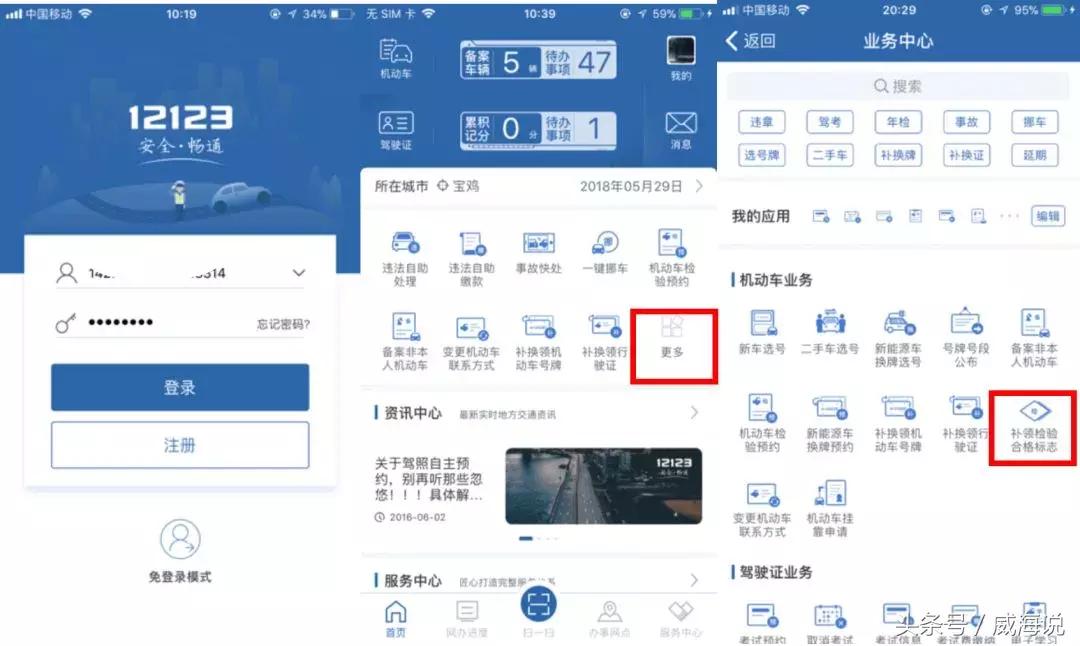Tap the 编辑 button beside 我的应用
Screen dimensions: 1080x646
(1046, 215)
